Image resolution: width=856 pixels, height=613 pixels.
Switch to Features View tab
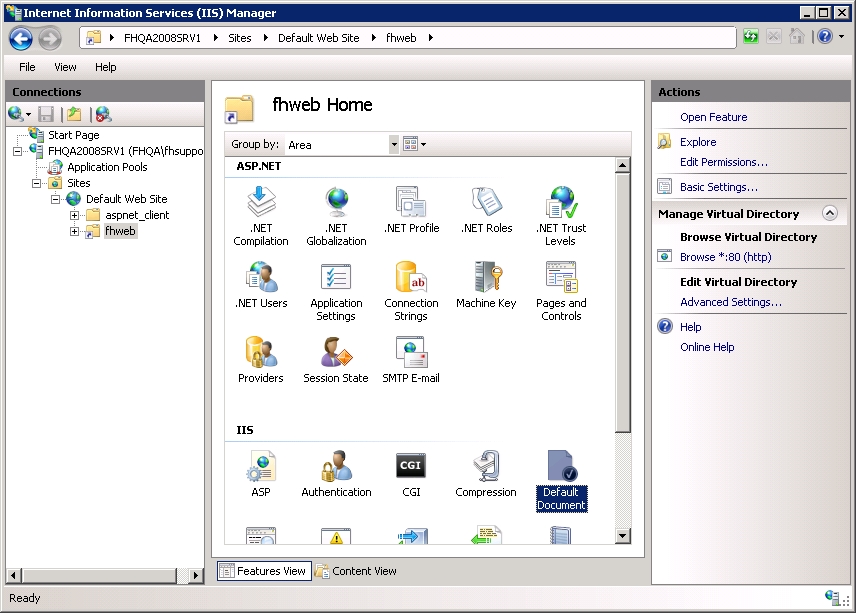[264, 571]
